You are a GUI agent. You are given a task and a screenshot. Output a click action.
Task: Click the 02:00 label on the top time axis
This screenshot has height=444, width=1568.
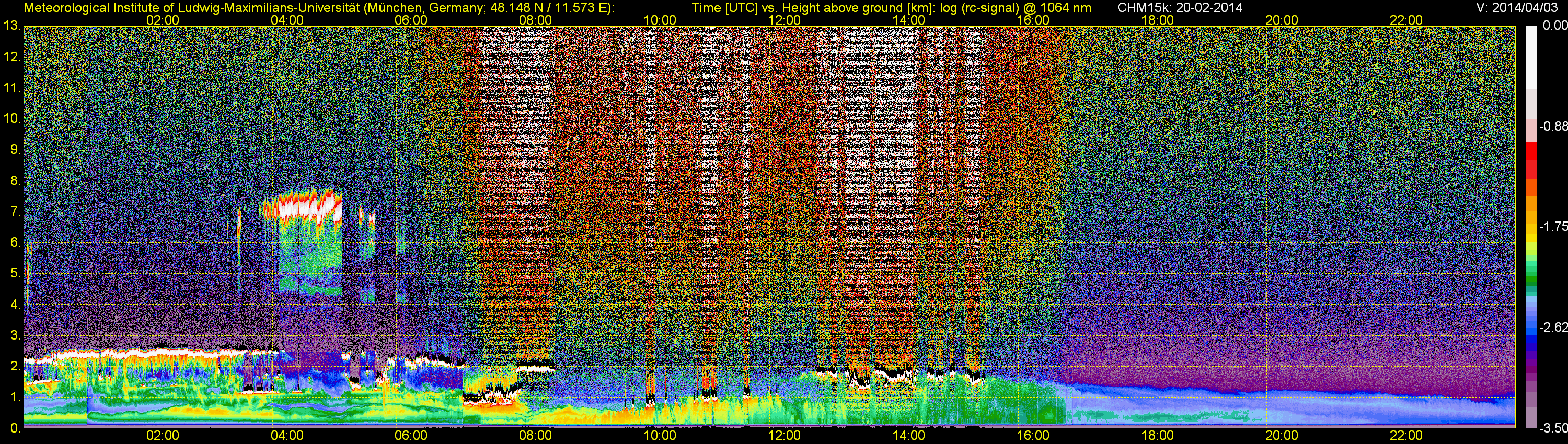click(x=163, y=20)
